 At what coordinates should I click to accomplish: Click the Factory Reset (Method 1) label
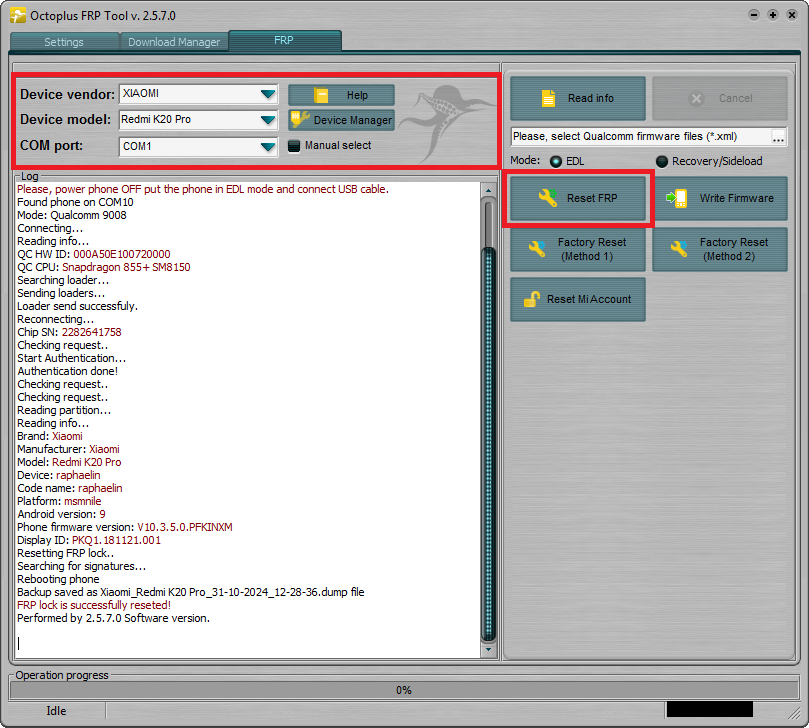591,249
